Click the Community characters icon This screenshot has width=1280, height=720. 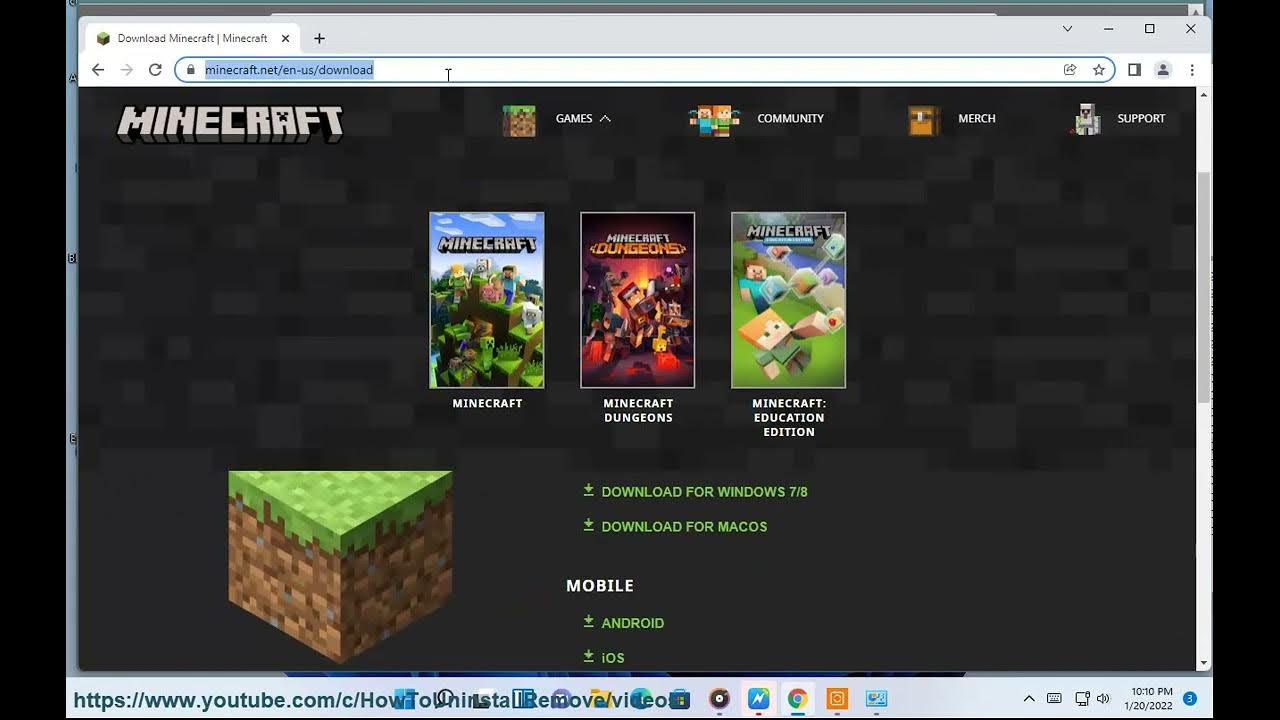coord(714,120)
